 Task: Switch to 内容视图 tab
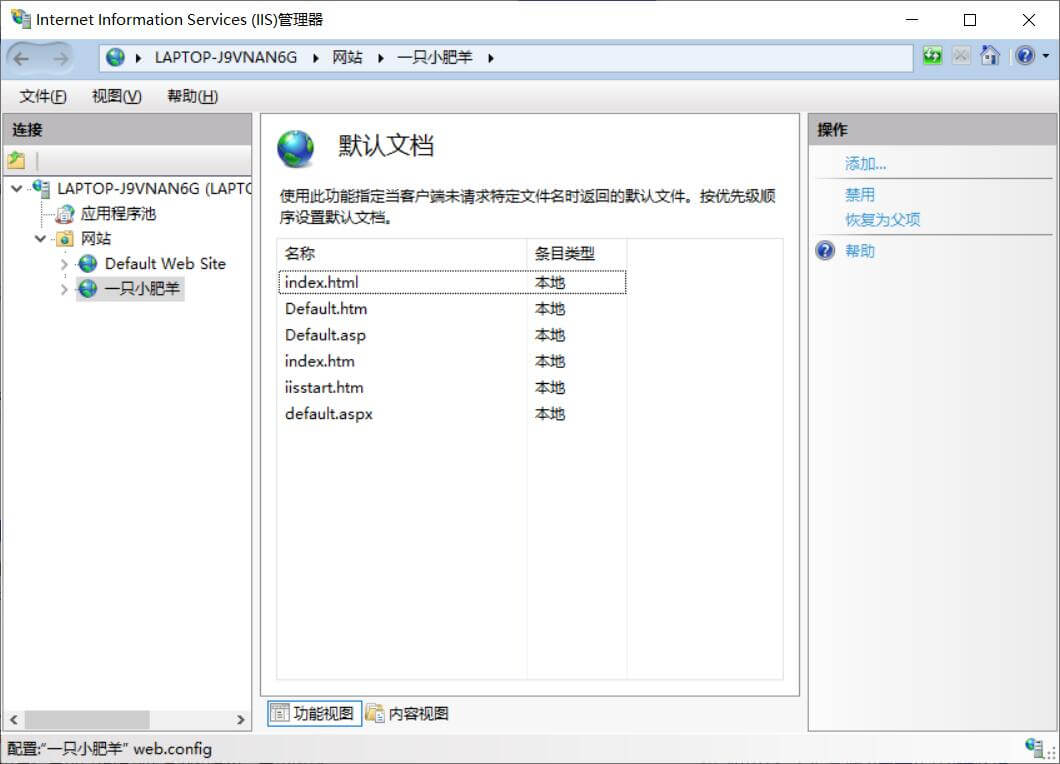pyautogui.click(x=408, y=713)
